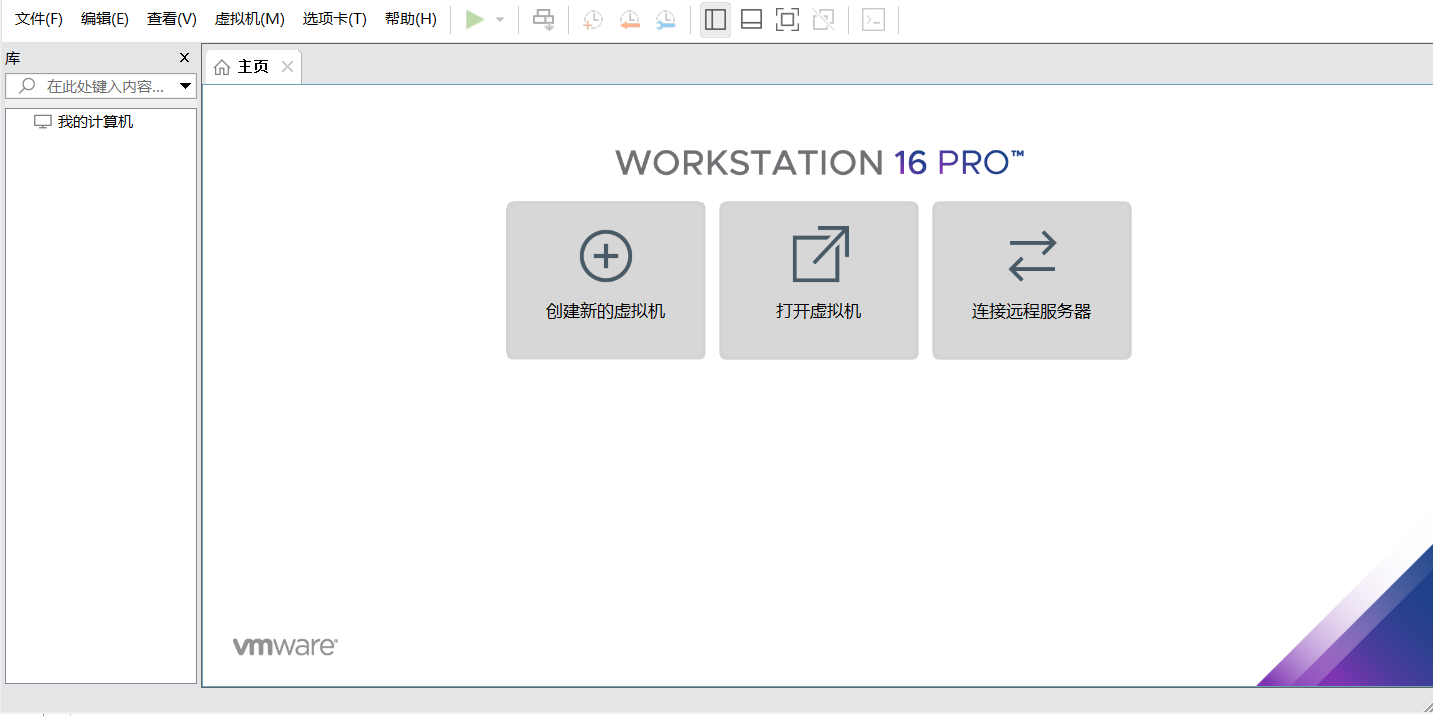Open the 帮助(H) menu
Viewport: 1433px width, 716px height.
tap(411, 19)
